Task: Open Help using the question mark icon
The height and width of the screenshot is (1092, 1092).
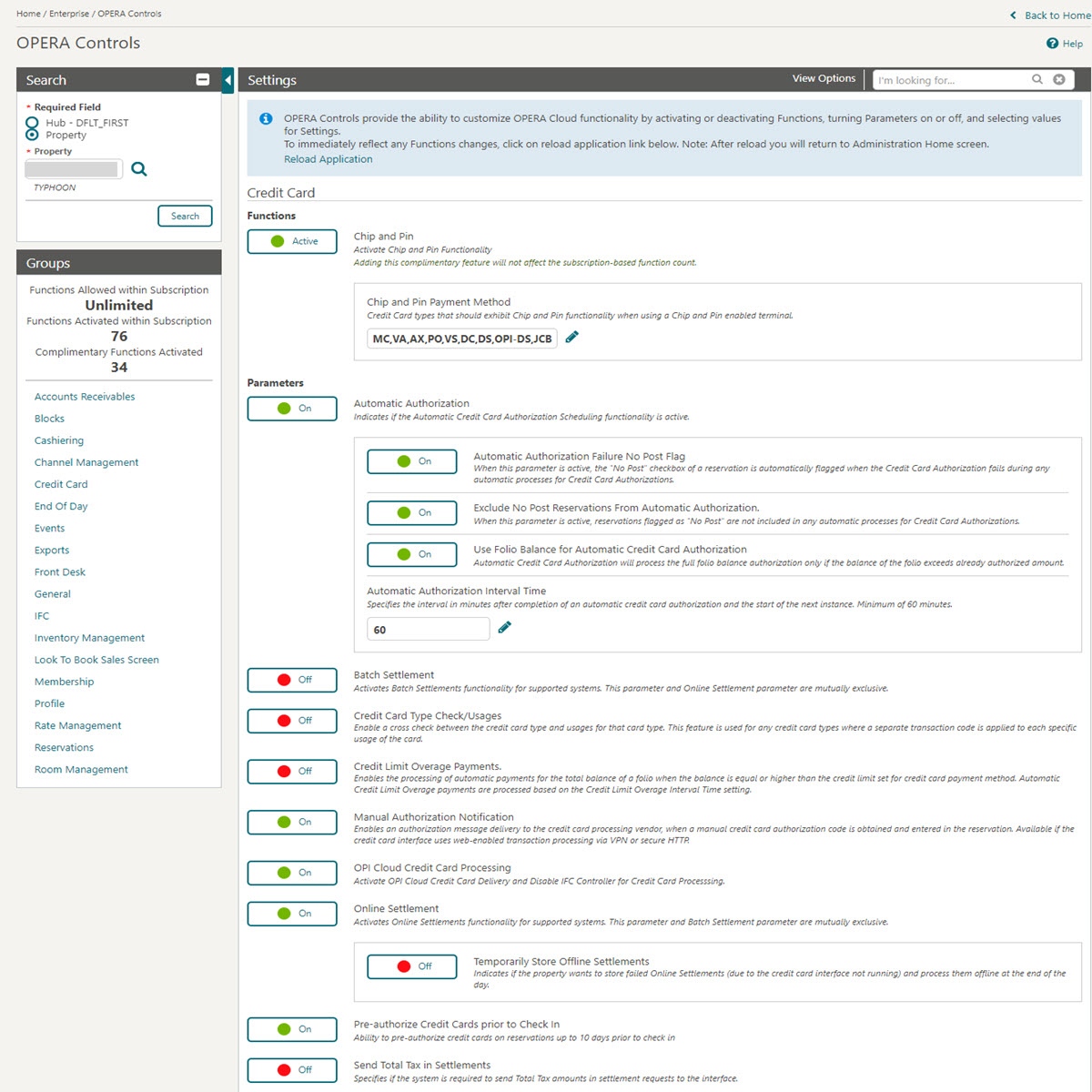Action: click(1053, 43)
